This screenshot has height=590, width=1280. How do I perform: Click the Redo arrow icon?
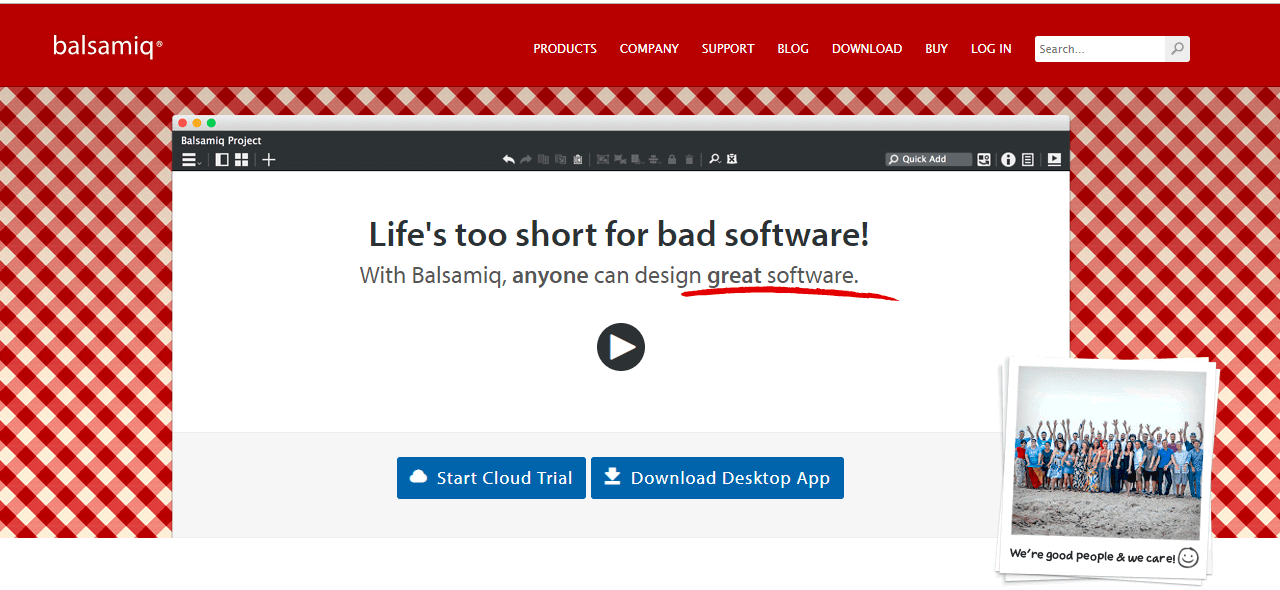pyautogui.click(x=526, y=159)
